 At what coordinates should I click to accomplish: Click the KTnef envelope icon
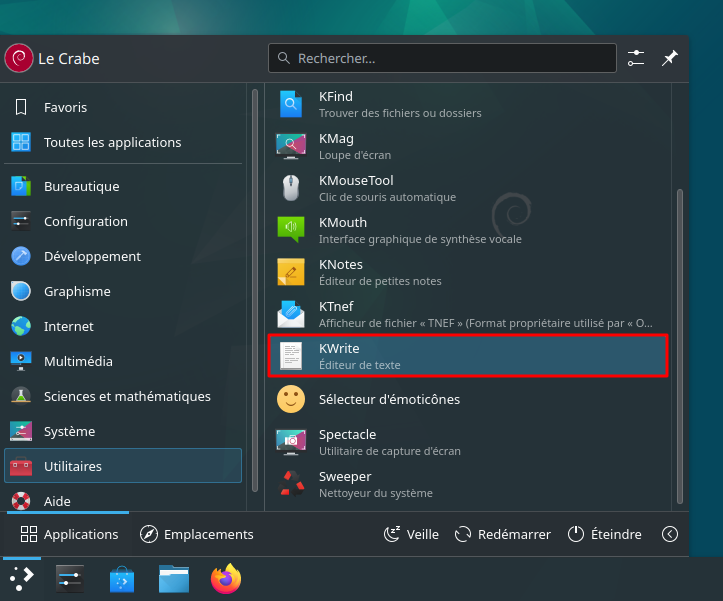pos(291,314)
